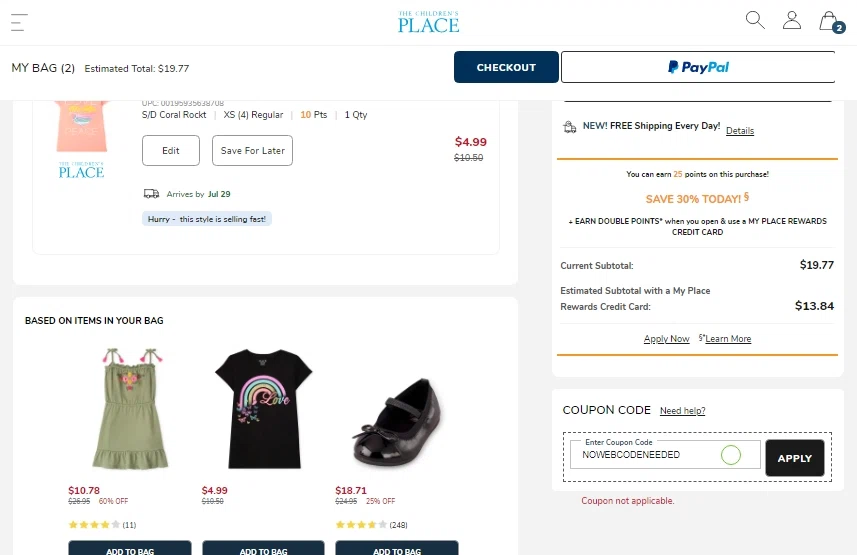Click the search magnifier icon
Image resolution: width=857 pixels, height=555 pixels.
click(755, 20)
